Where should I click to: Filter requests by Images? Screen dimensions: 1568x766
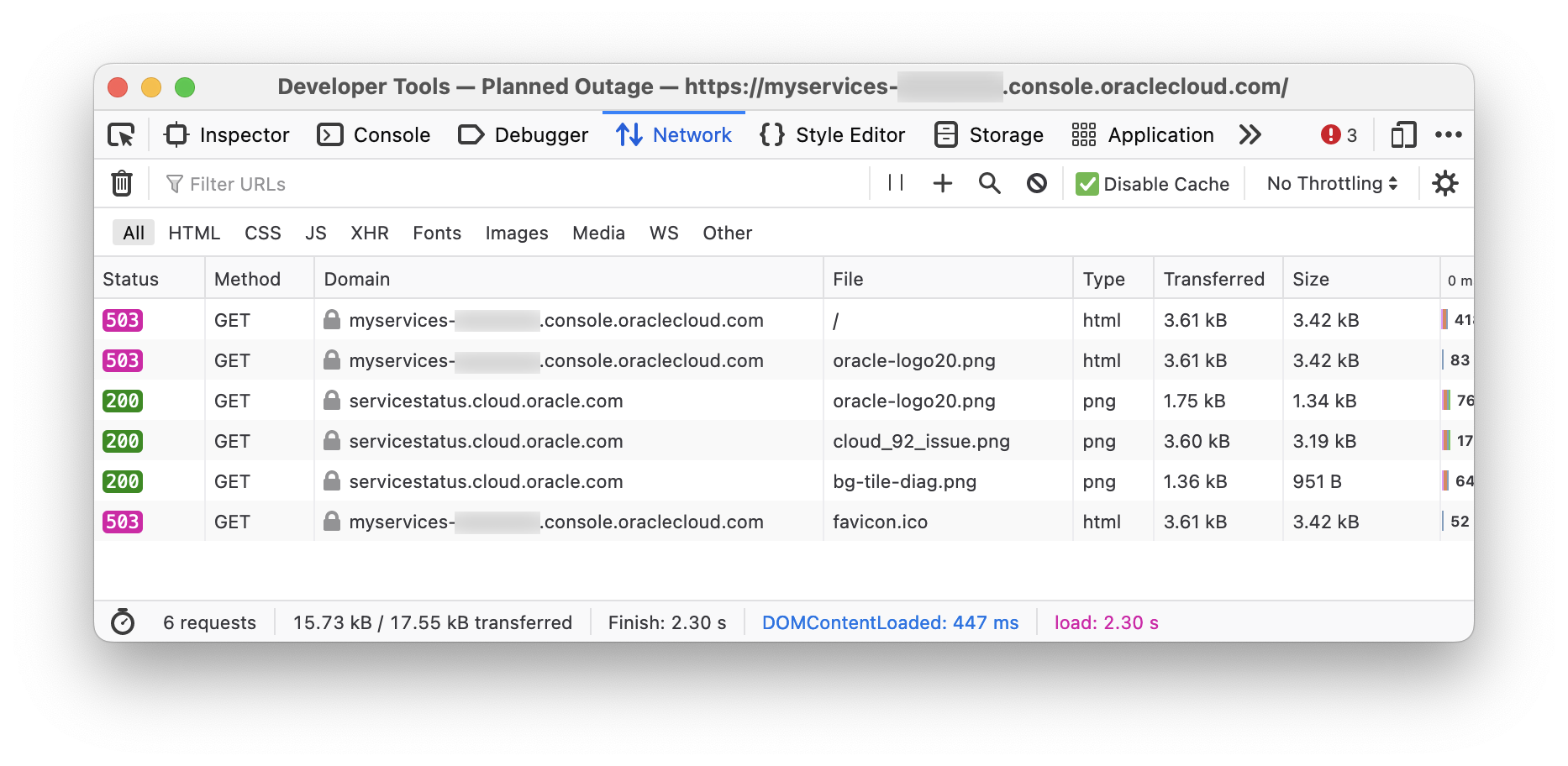517,233
